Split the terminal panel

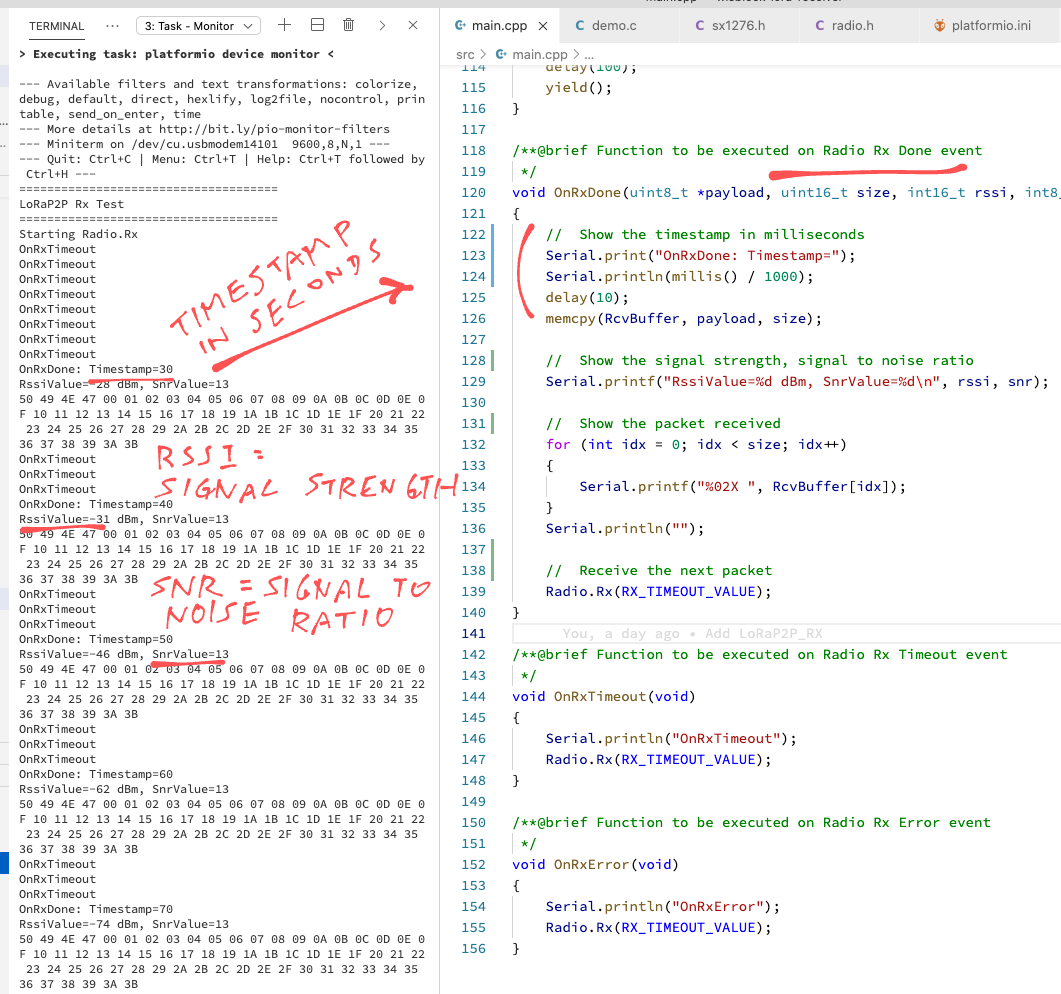pyautogui.click(x=316, y=25)
